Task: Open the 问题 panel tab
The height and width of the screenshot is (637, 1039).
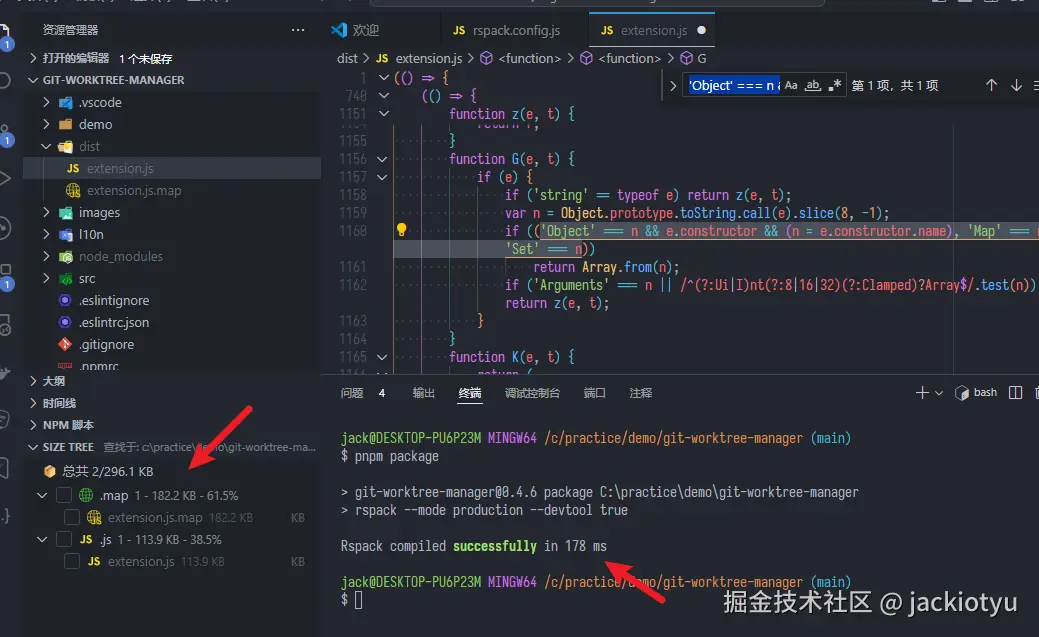Action: 352,393
